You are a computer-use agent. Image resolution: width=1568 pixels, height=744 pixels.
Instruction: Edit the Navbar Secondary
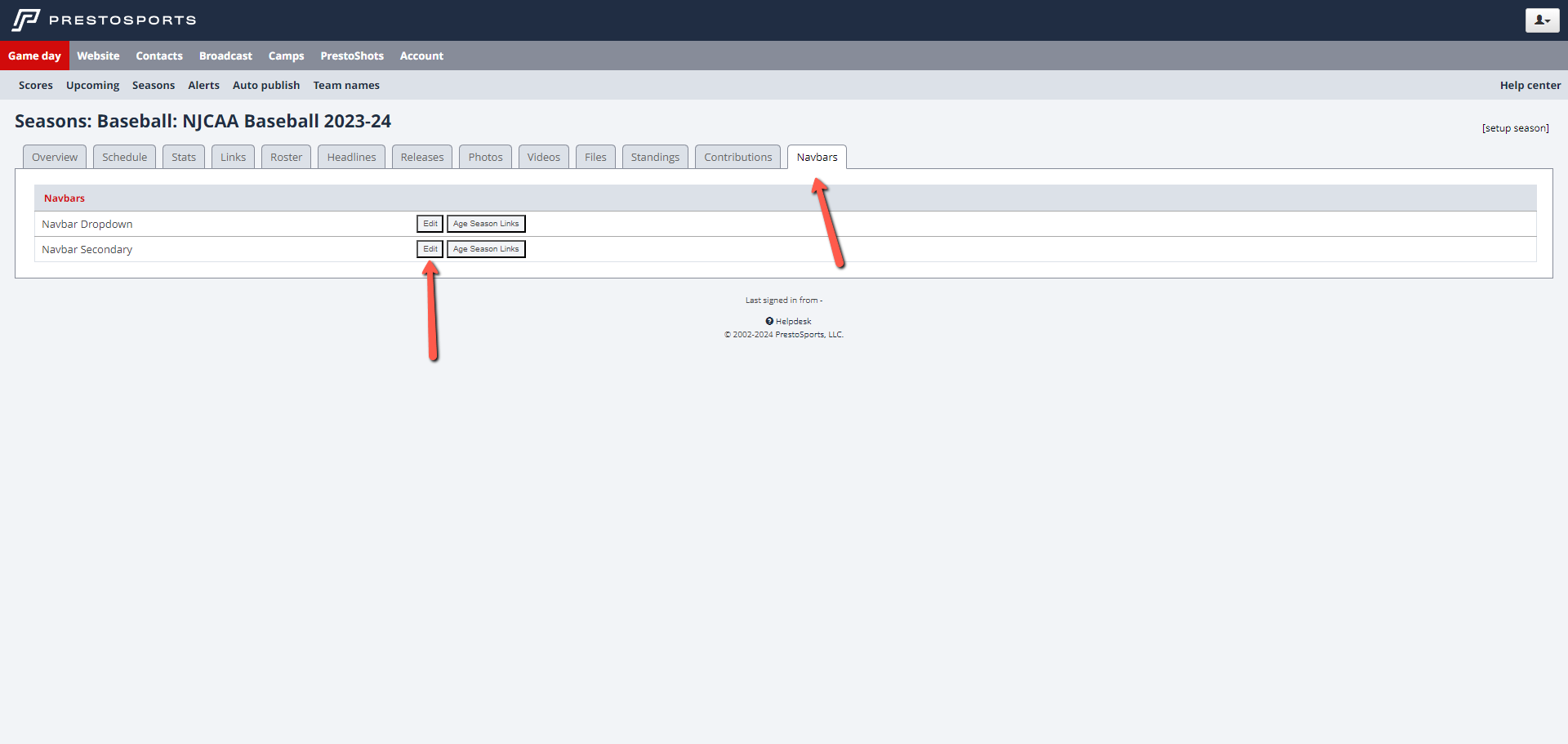tap(430, 249)
